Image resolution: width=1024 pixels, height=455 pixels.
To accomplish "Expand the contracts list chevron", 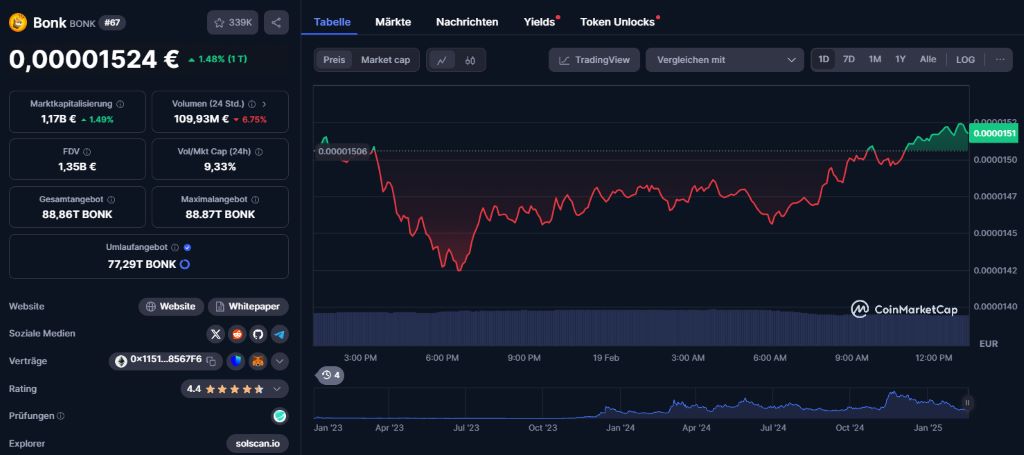I will pyautogui.click(x=280, y=361).
